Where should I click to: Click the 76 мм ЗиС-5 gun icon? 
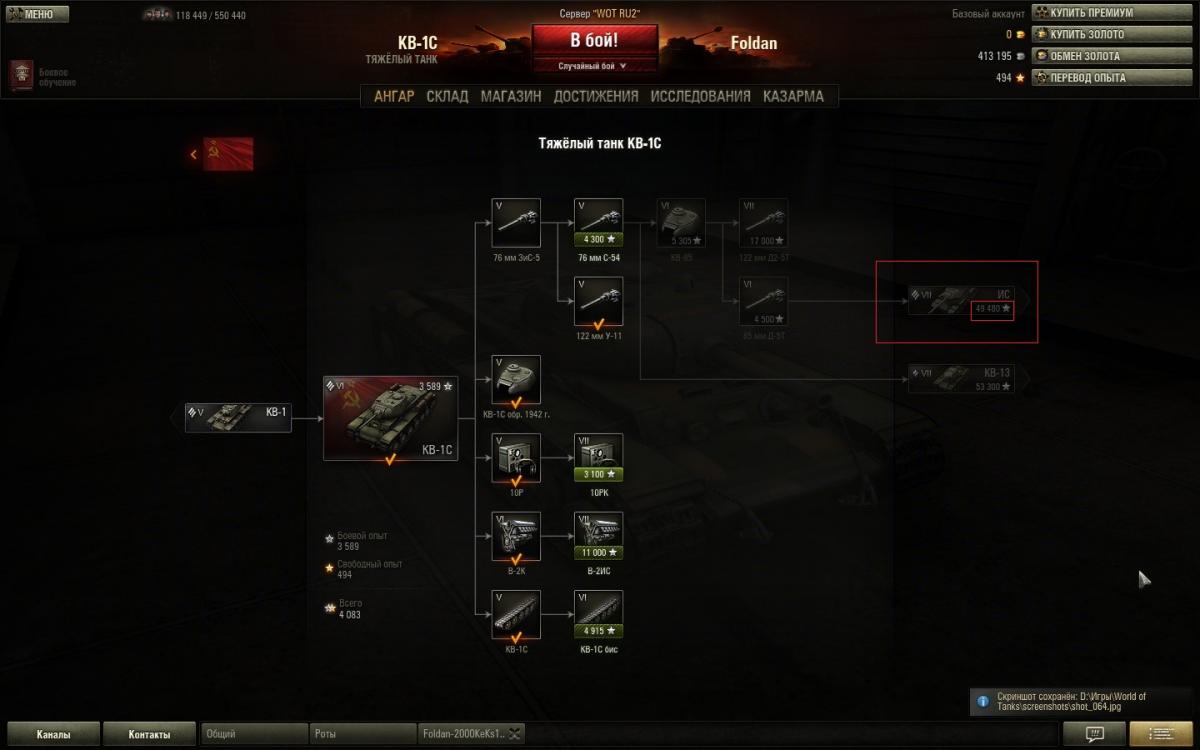[516, 223]
